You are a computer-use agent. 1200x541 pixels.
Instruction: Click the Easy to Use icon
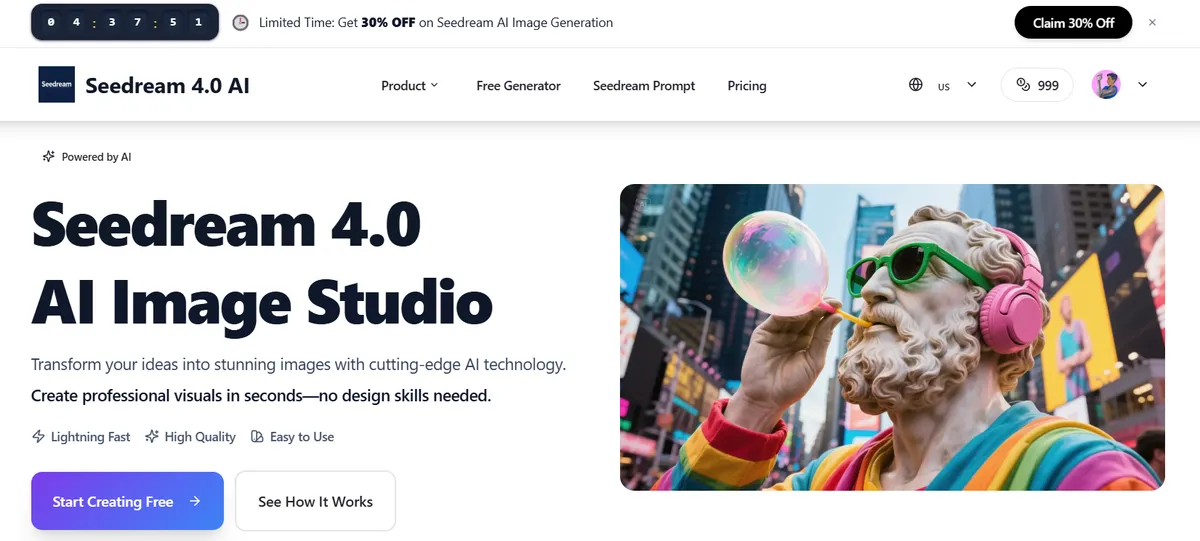pyautogui.click(x=257, y=437)
